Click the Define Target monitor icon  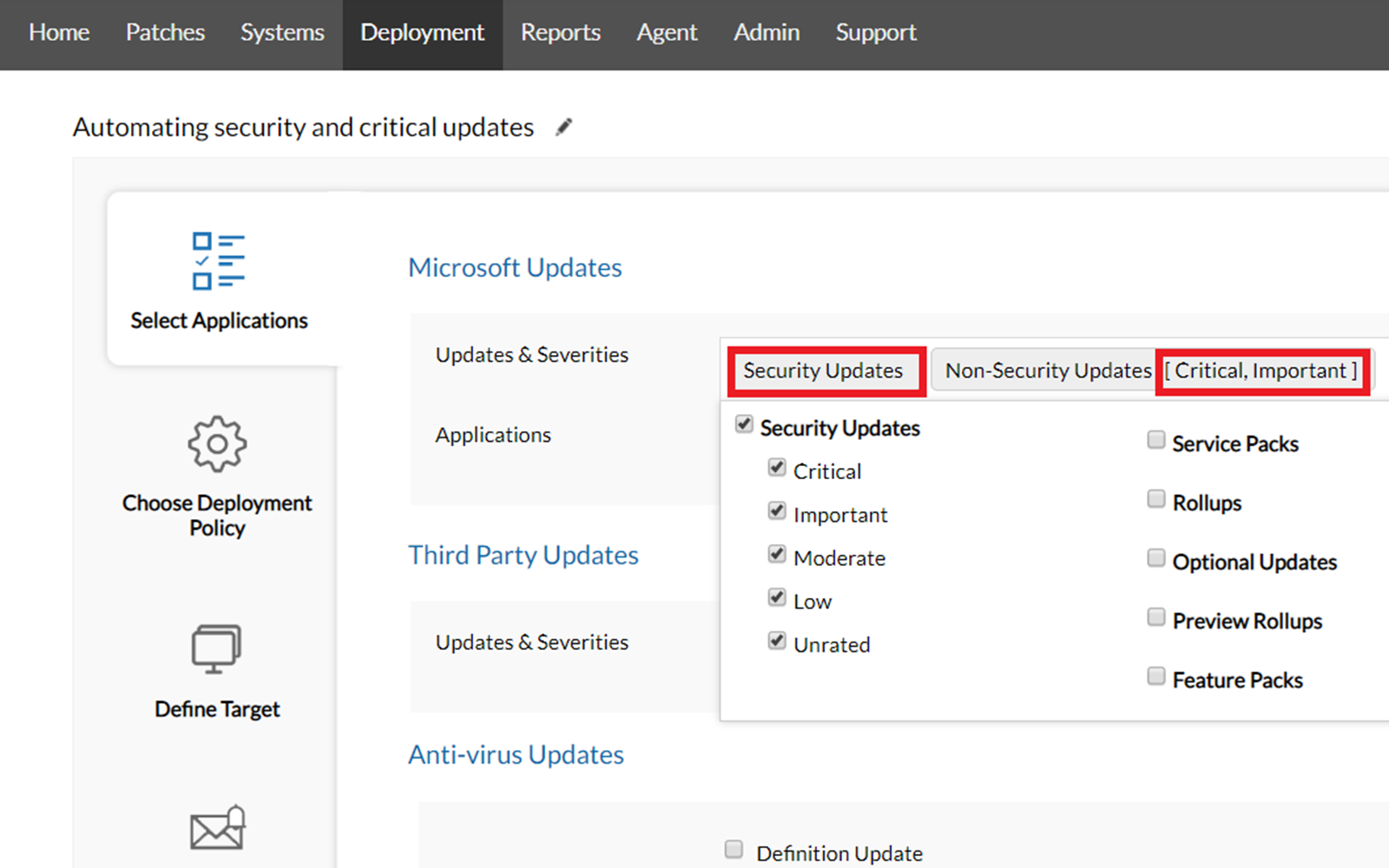216,647
